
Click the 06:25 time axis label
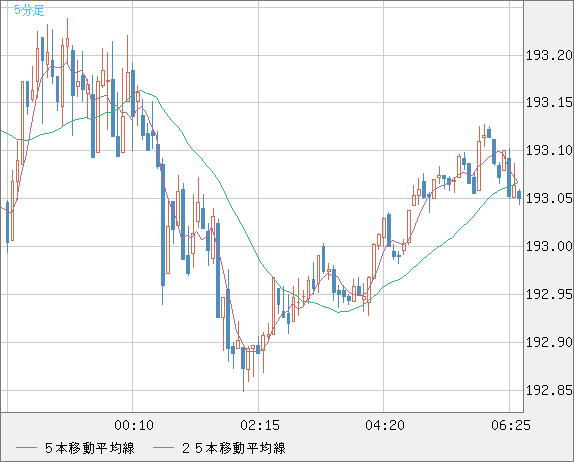(511, 425)
